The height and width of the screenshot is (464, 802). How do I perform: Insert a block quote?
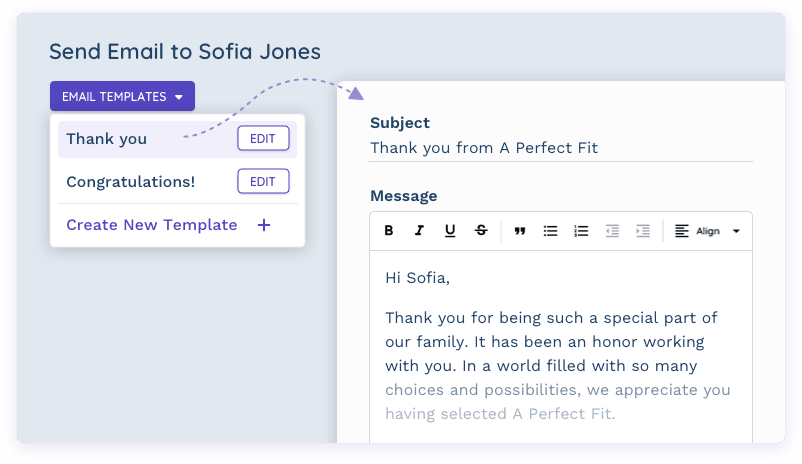[519, 231]
